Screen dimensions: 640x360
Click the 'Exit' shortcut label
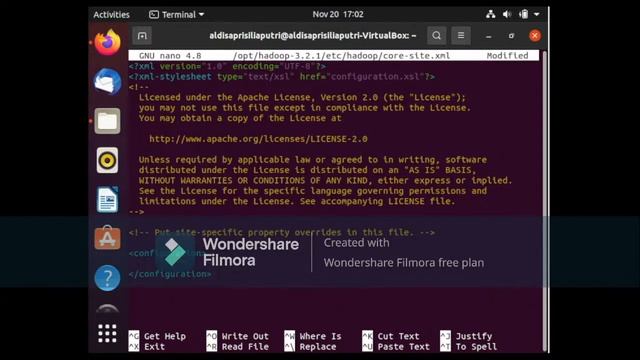[154, 347]
